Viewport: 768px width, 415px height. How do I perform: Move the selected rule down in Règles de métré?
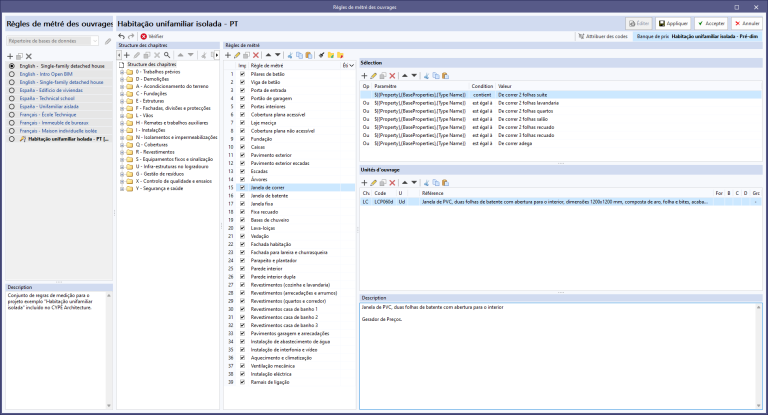coord(278,55)
